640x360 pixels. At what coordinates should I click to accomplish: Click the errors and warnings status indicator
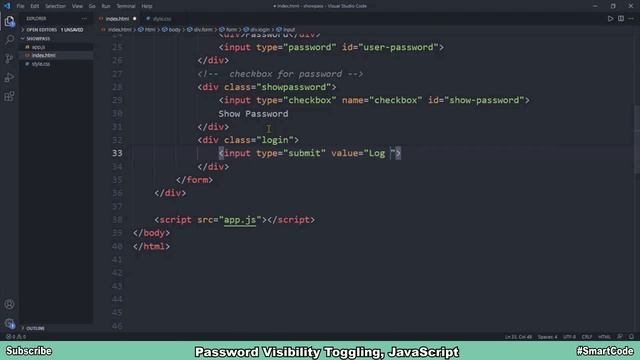pos(16,337)
